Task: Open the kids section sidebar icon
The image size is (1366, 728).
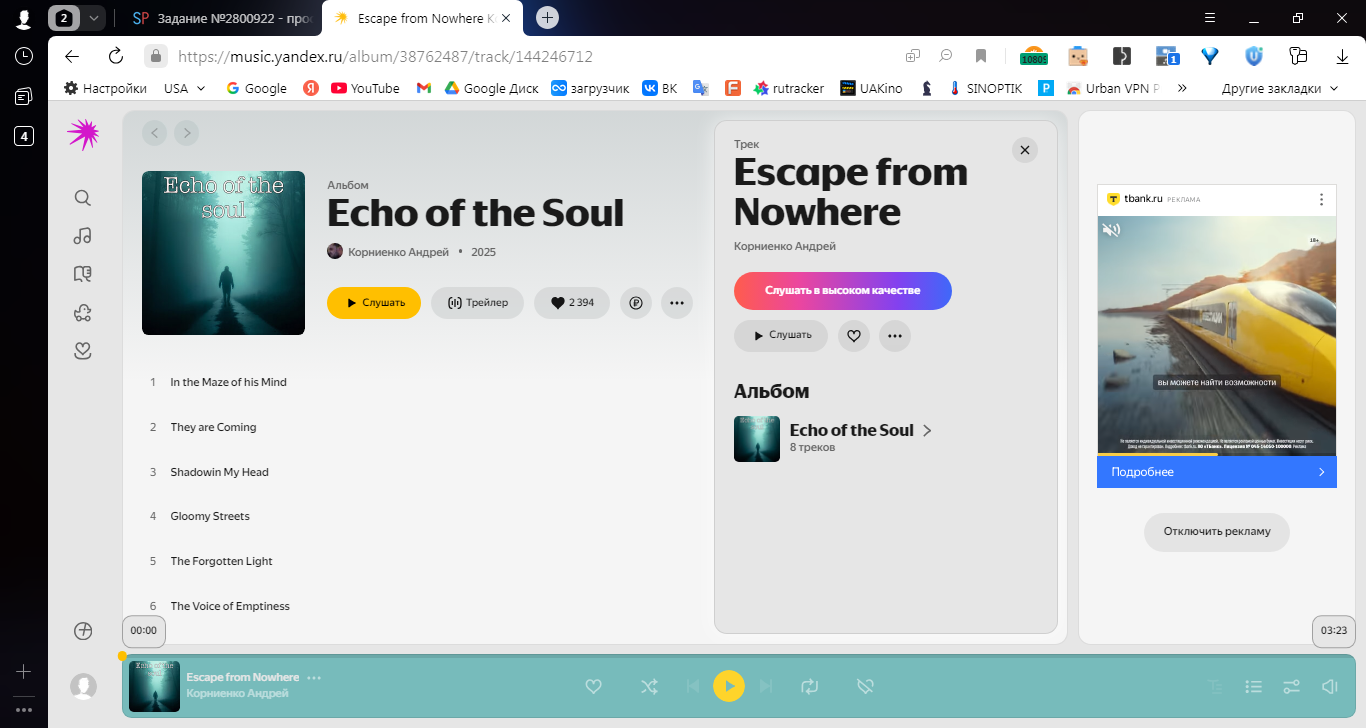Action: click(x=83, y=313)
